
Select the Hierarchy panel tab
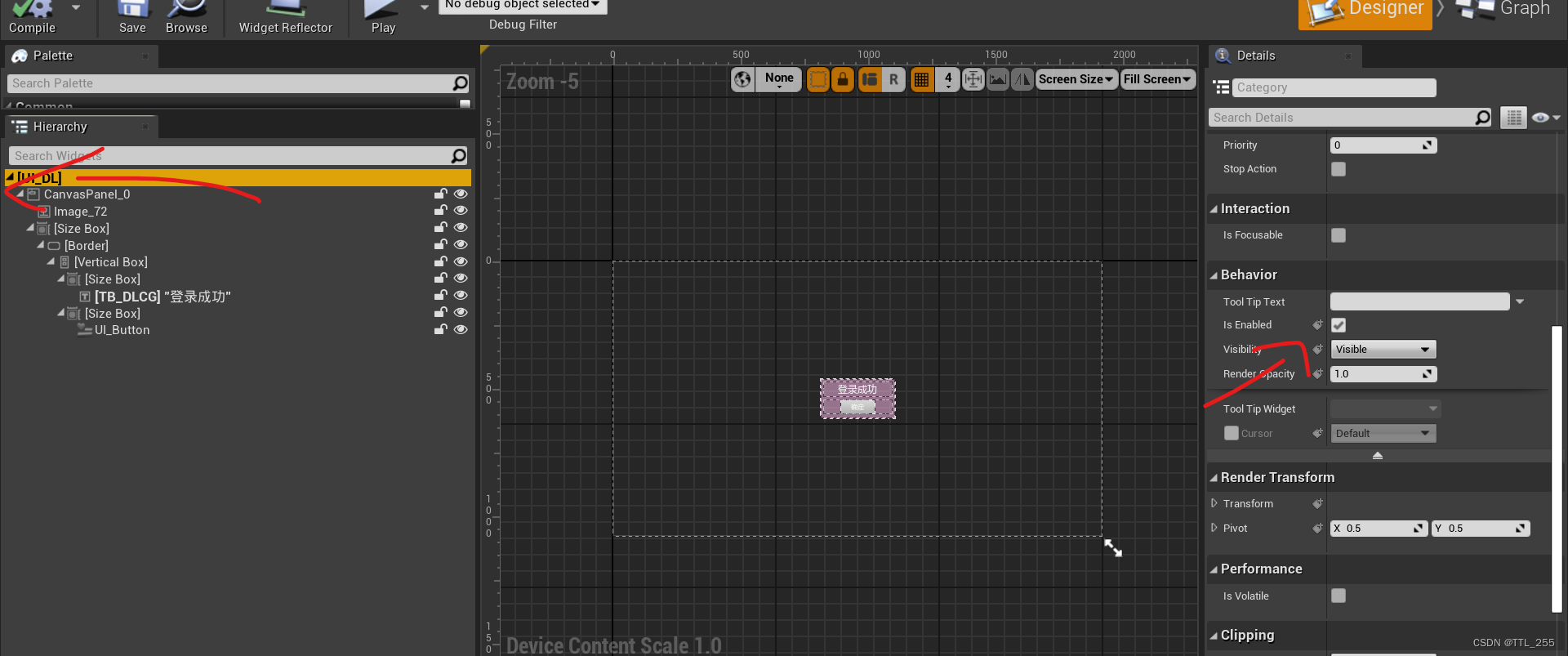point(81,127)
